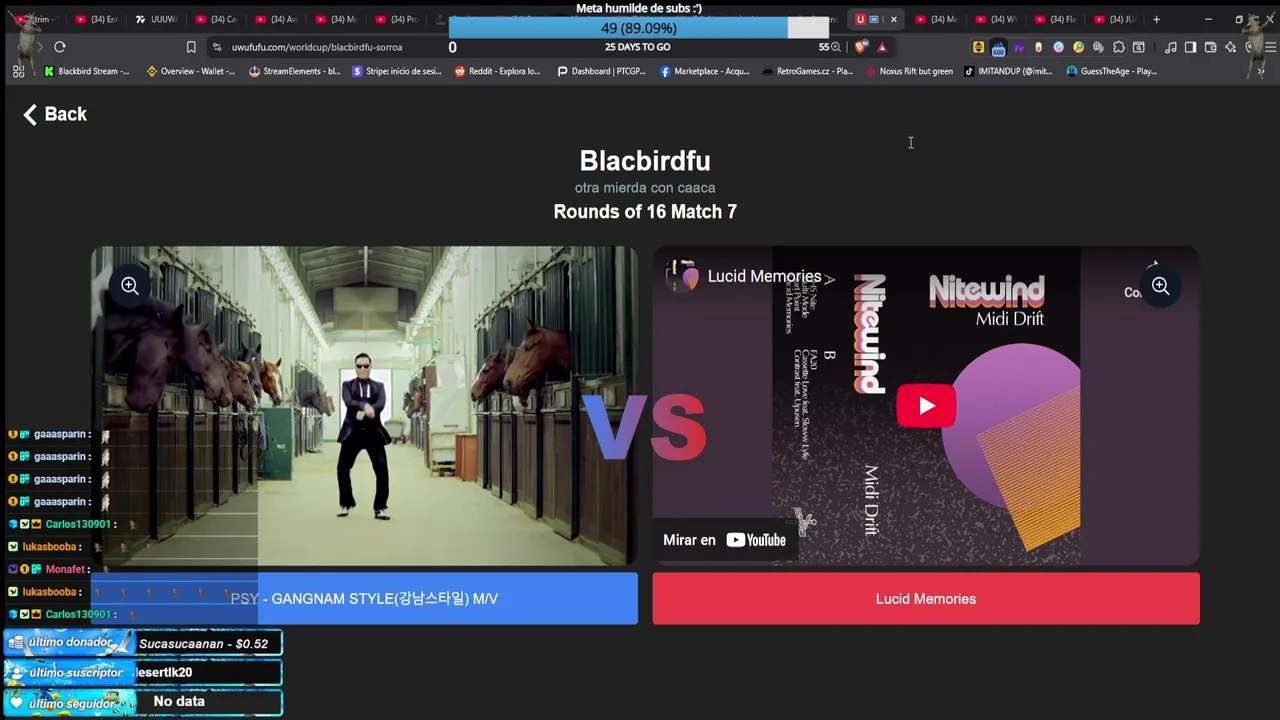The width and height of the screenshot is (1280, 720).
Task: Reload the page with the refresh icon
Action: (60, 47)
